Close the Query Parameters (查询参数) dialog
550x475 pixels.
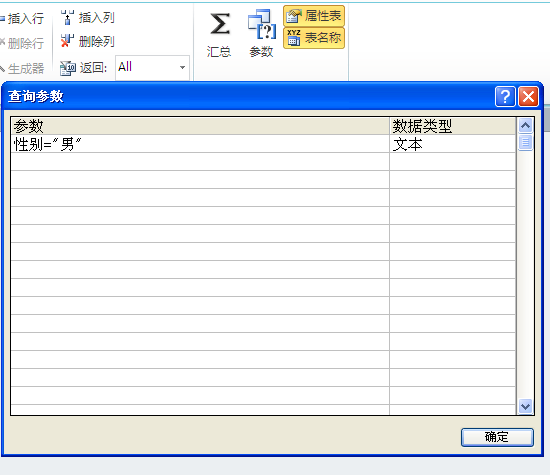528,96
